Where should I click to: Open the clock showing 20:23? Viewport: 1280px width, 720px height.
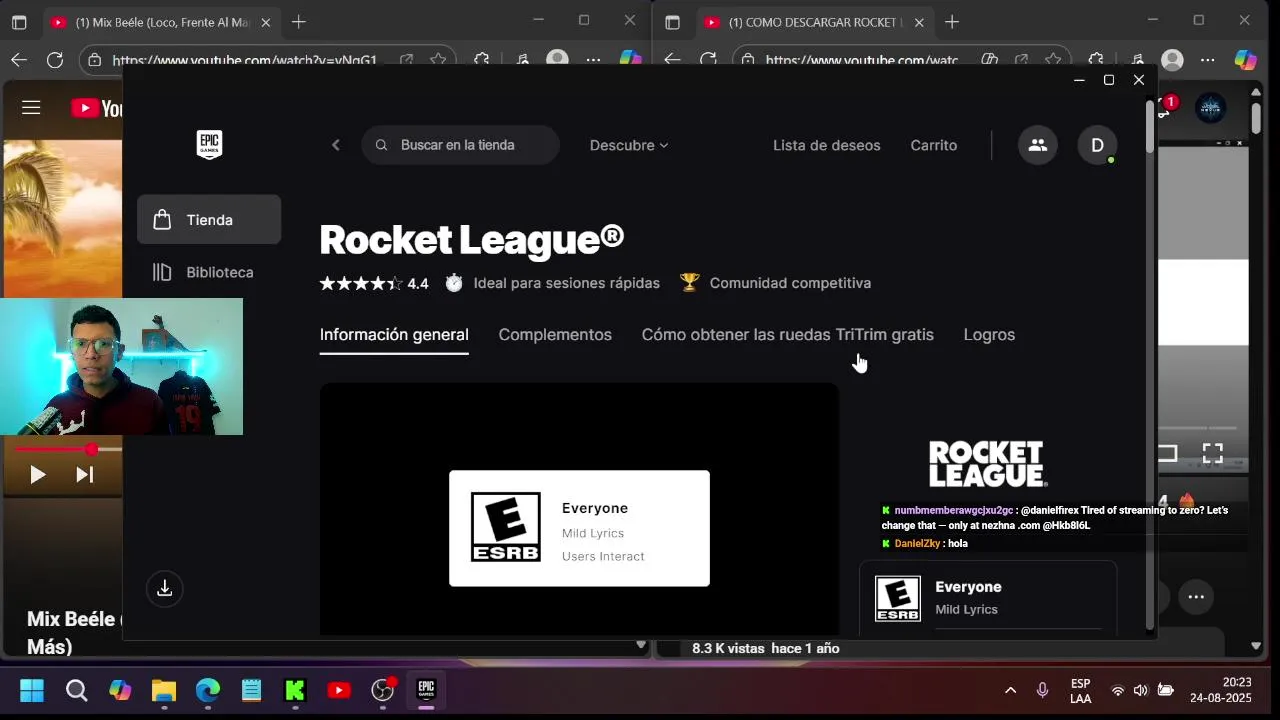[x=1220, y=690]
